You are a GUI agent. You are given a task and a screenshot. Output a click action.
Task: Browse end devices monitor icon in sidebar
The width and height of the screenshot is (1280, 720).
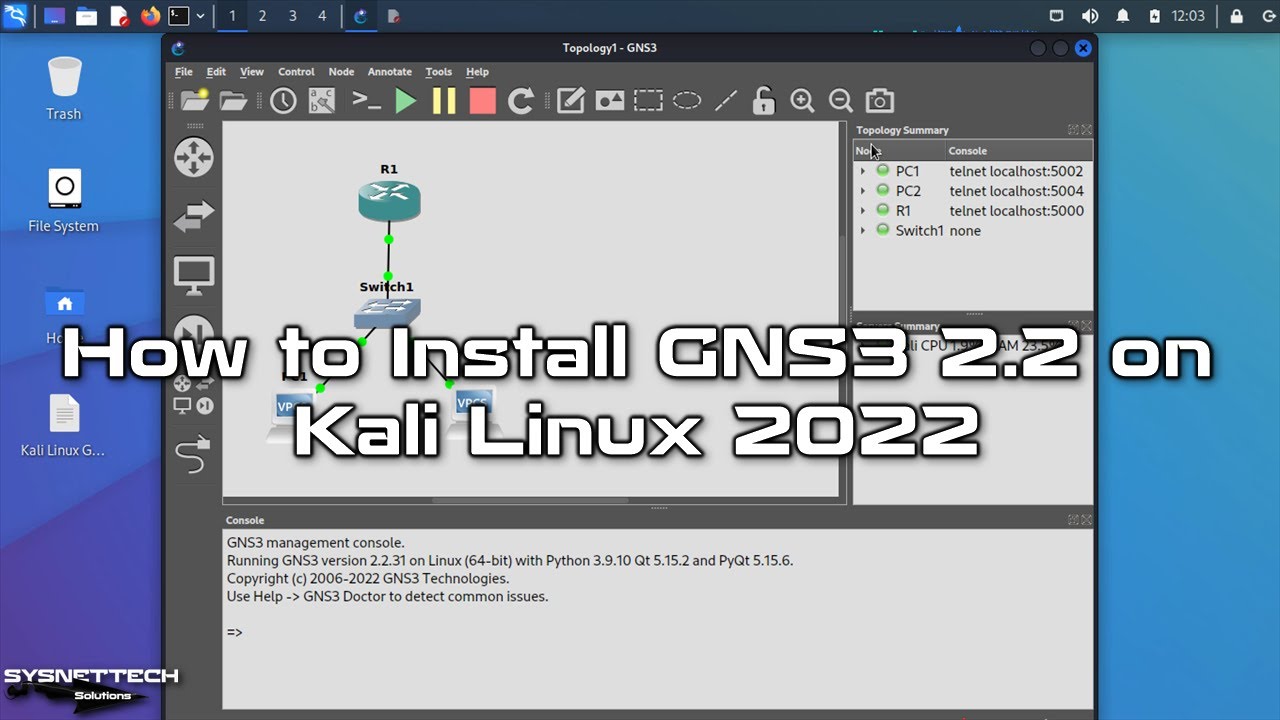point(194,276)
